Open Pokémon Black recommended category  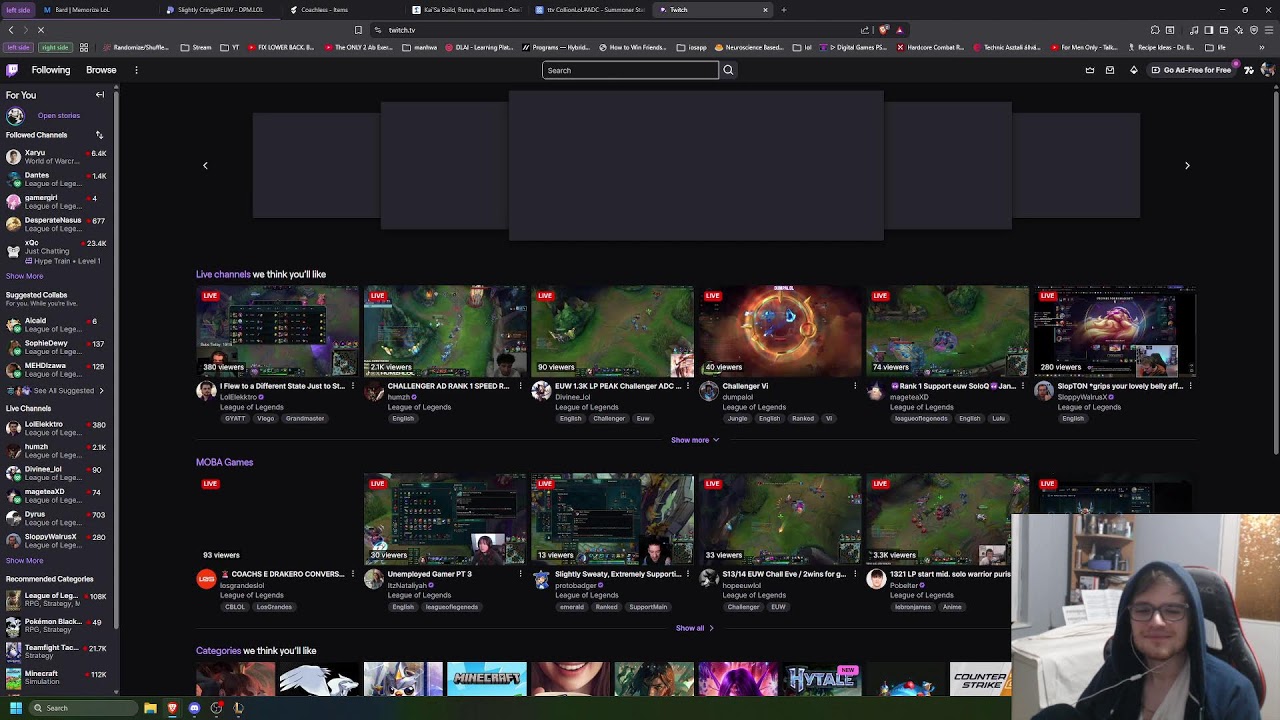tap(57, 625)
